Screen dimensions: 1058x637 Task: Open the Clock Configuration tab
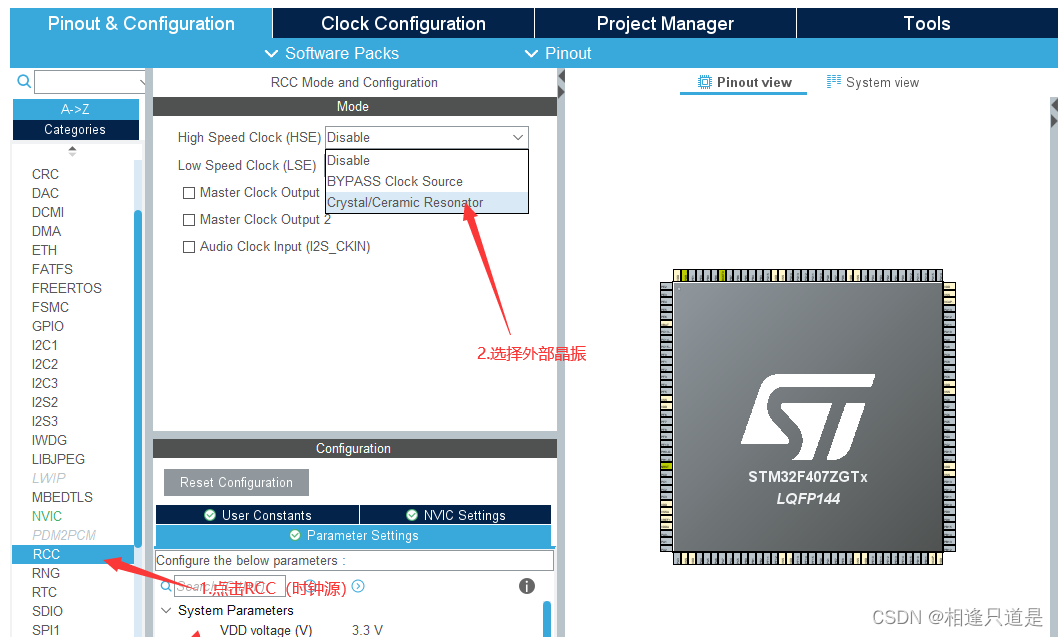[x=403, y=24]
